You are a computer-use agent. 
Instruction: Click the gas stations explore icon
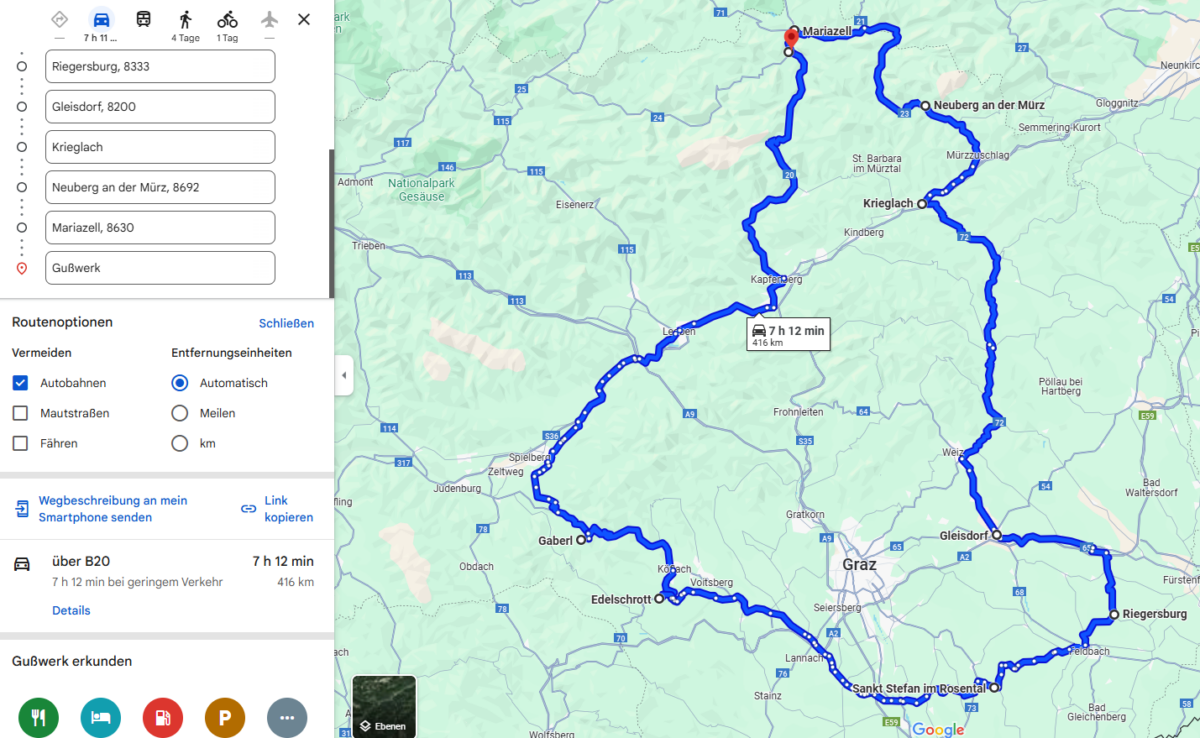click(x=163, y=717)
